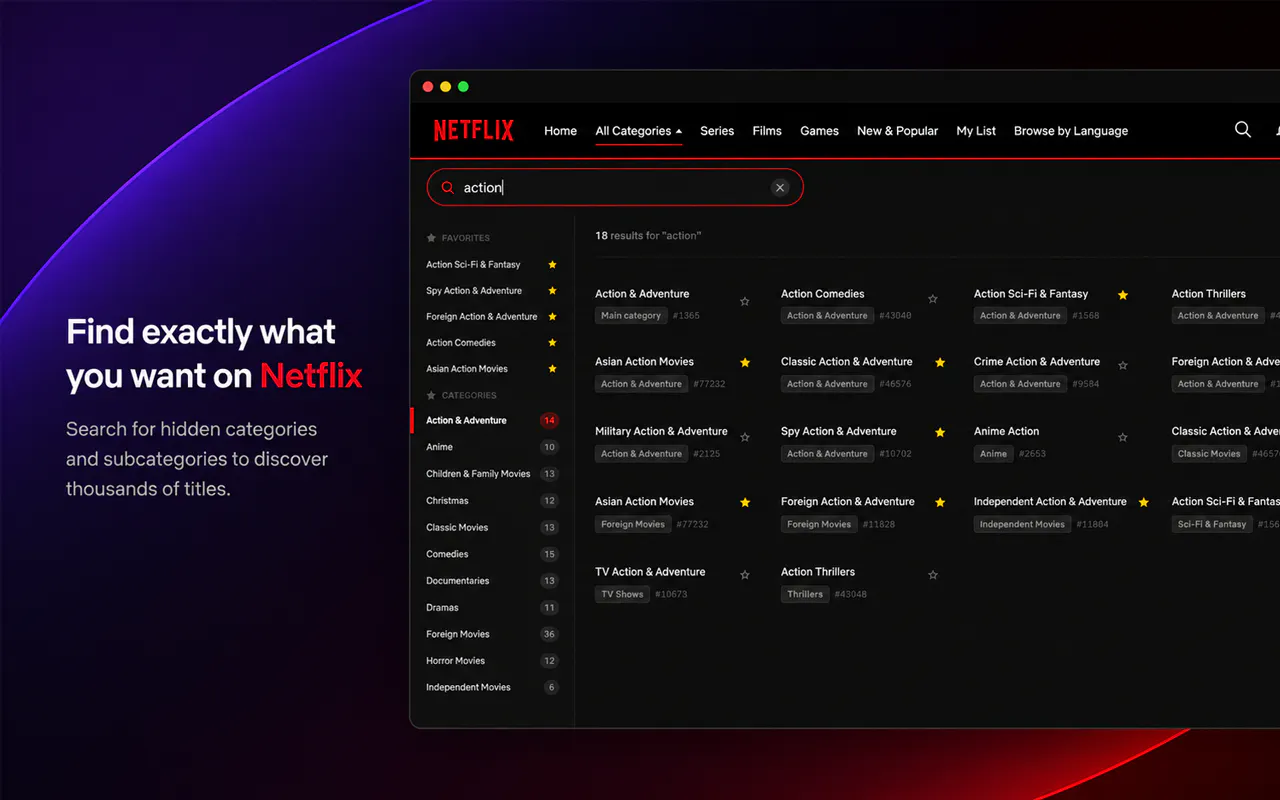This screenshot has width=1280, height=800.
Task: Unfavorite Asian Action Movies in sidebar favorites
Action: [x=552, y=369]
